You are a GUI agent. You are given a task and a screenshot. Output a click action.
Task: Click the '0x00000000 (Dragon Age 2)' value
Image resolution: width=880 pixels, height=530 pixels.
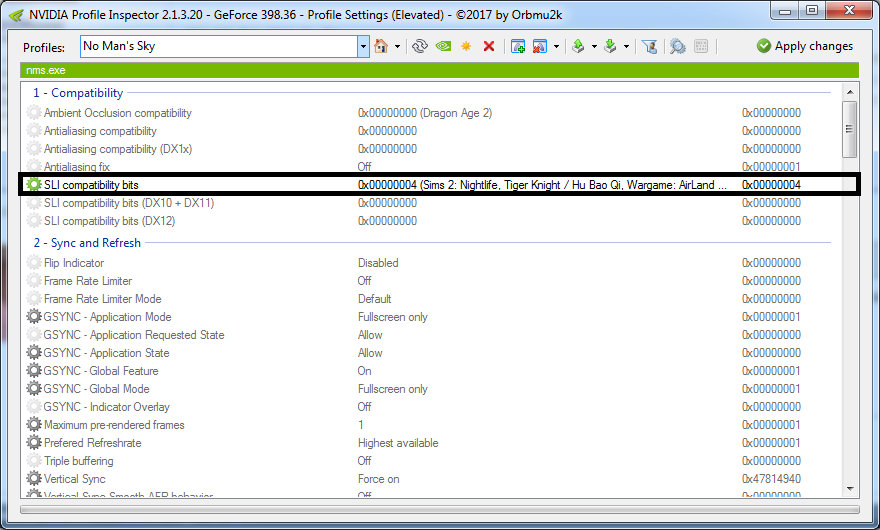[425, 113]
